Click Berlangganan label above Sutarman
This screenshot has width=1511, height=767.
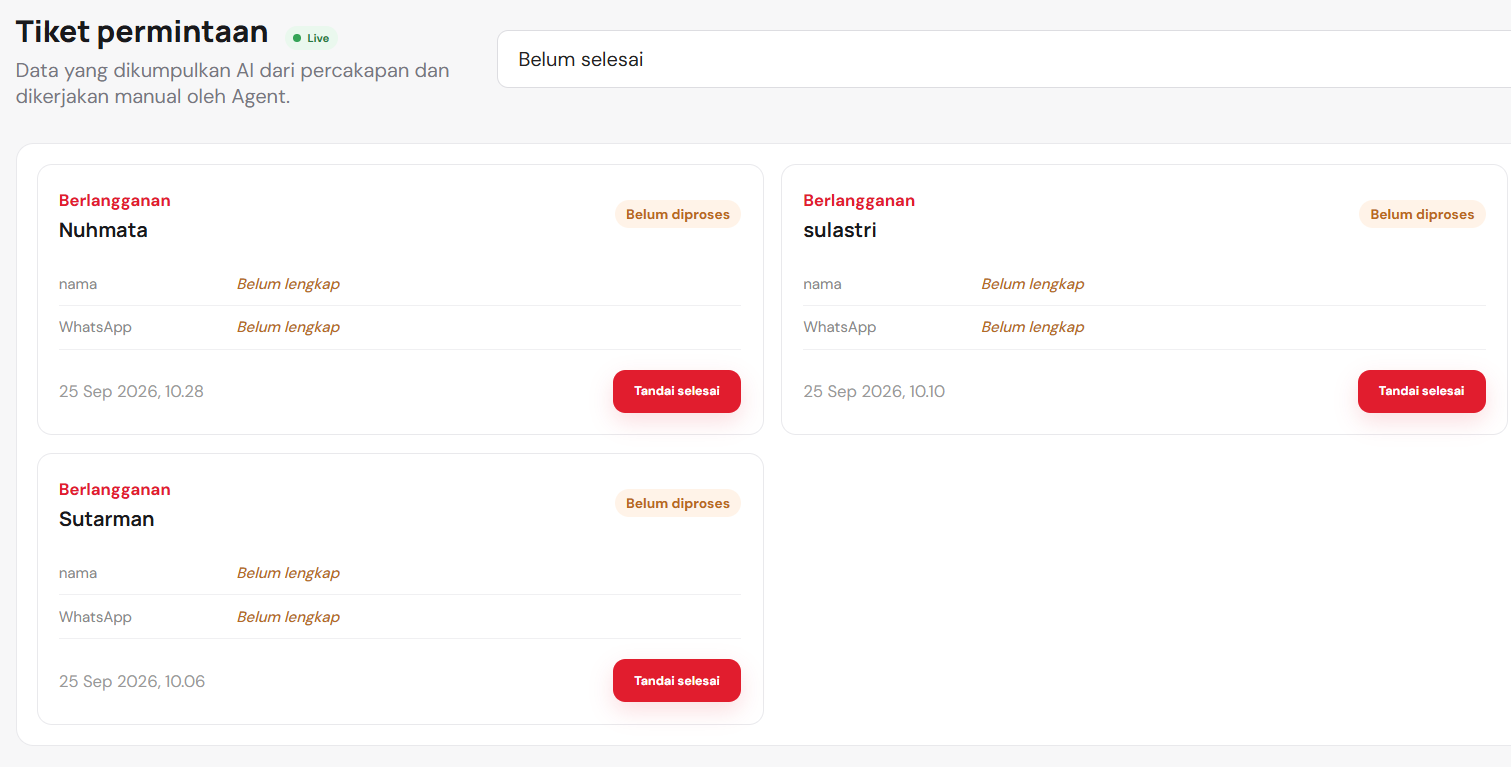coord(115,489)
